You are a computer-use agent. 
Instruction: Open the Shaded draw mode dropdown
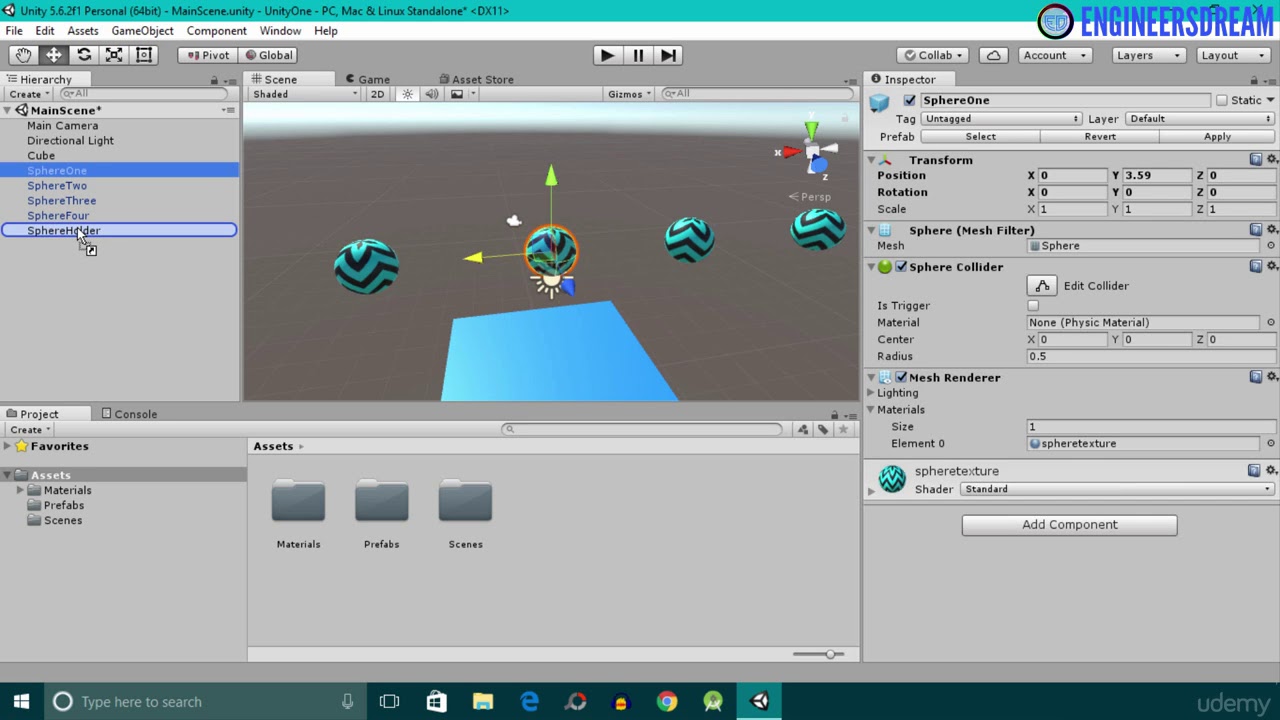click(x=304, y=94)
